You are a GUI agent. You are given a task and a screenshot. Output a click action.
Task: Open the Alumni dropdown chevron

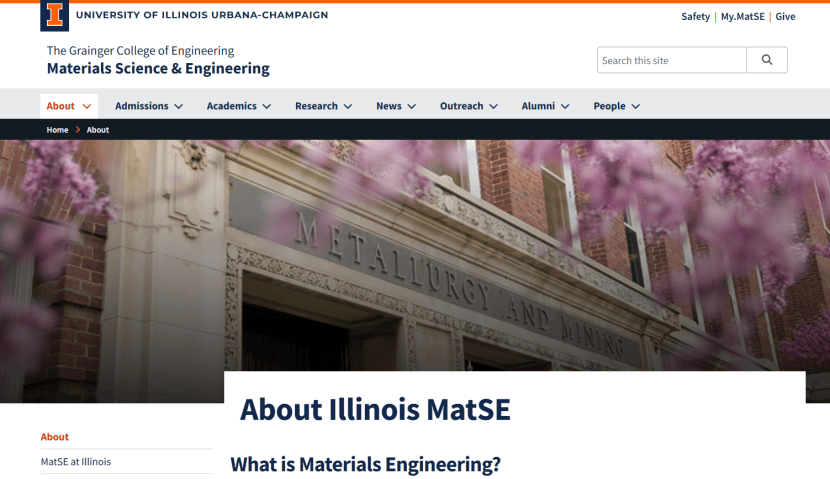pyautogui.click(x=565, y=106)
